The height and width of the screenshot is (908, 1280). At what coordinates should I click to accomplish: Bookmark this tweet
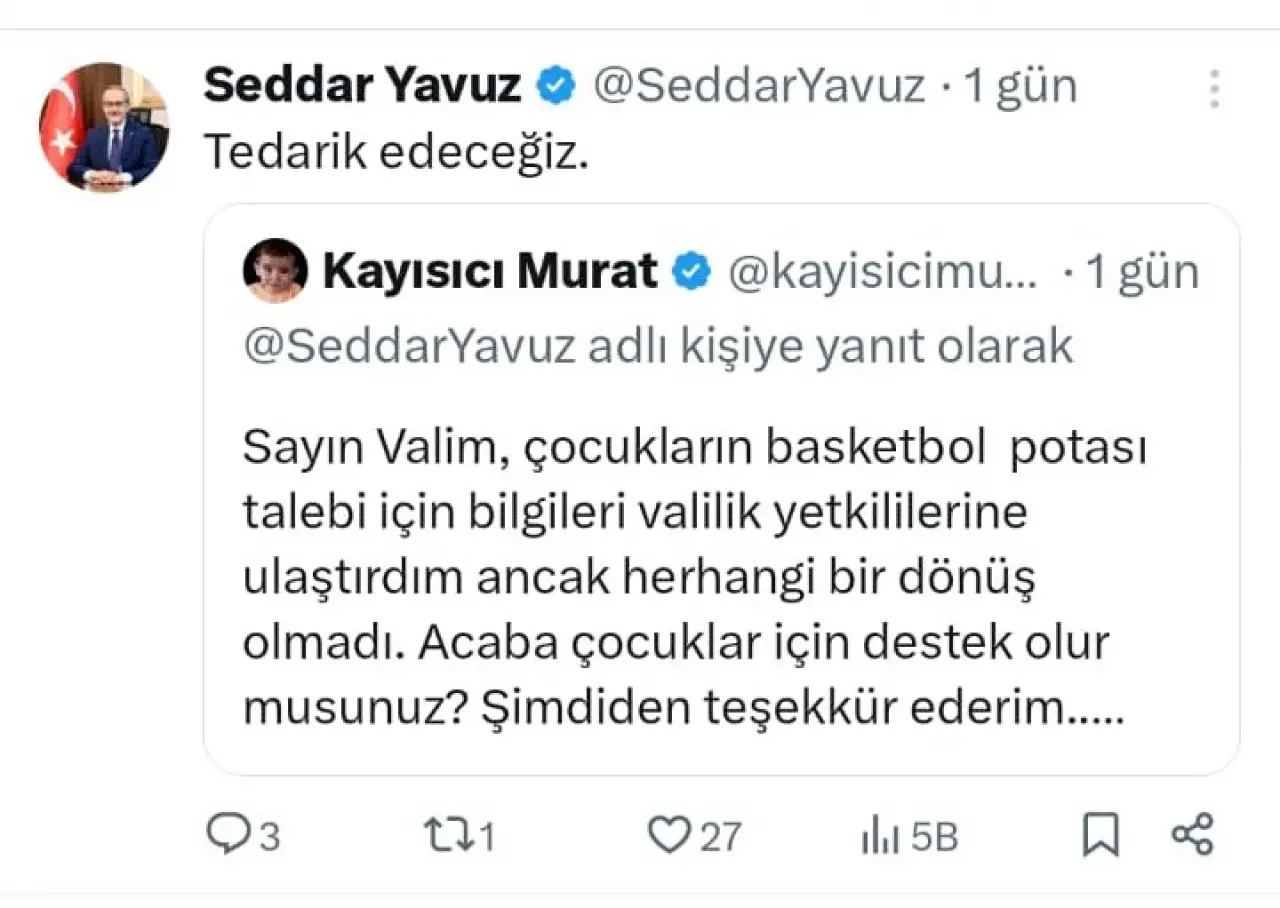[x=1101, y=834]
